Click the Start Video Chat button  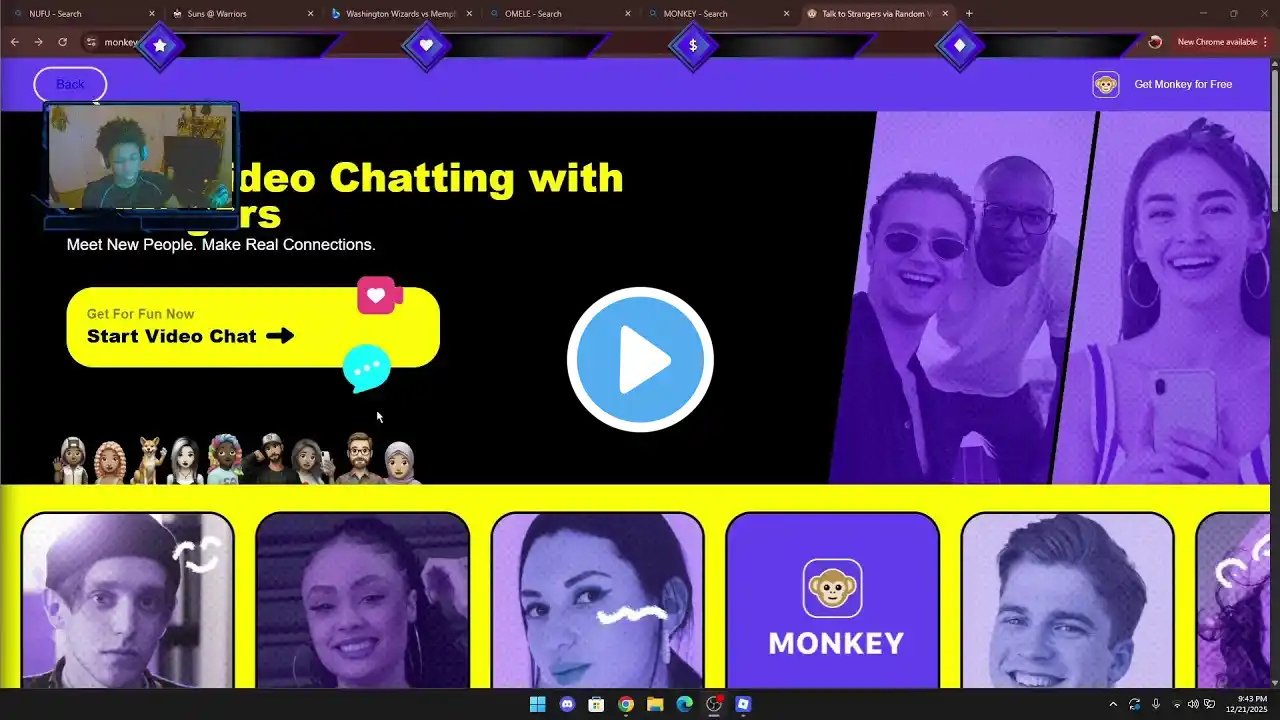tap(253, 327)
